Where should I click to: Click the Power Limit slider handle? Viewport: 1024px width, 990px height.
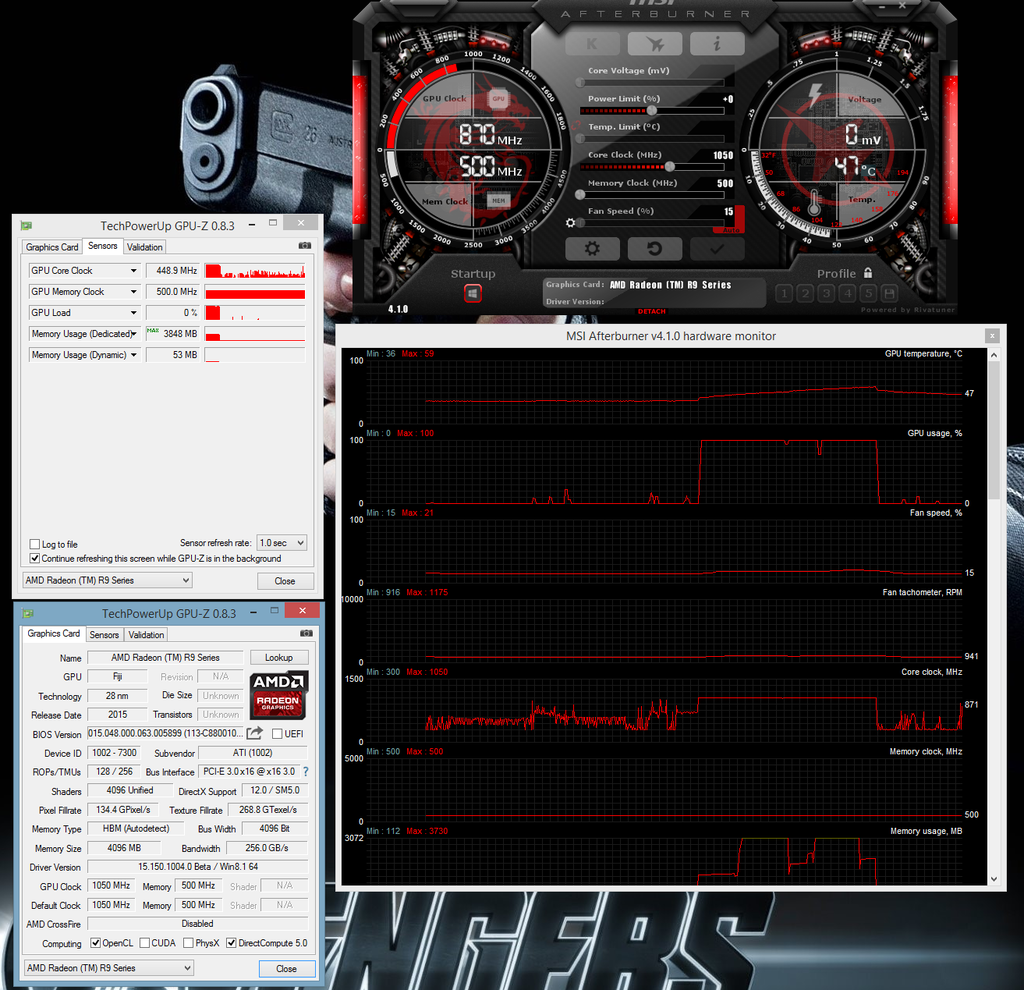click(651, 110)
